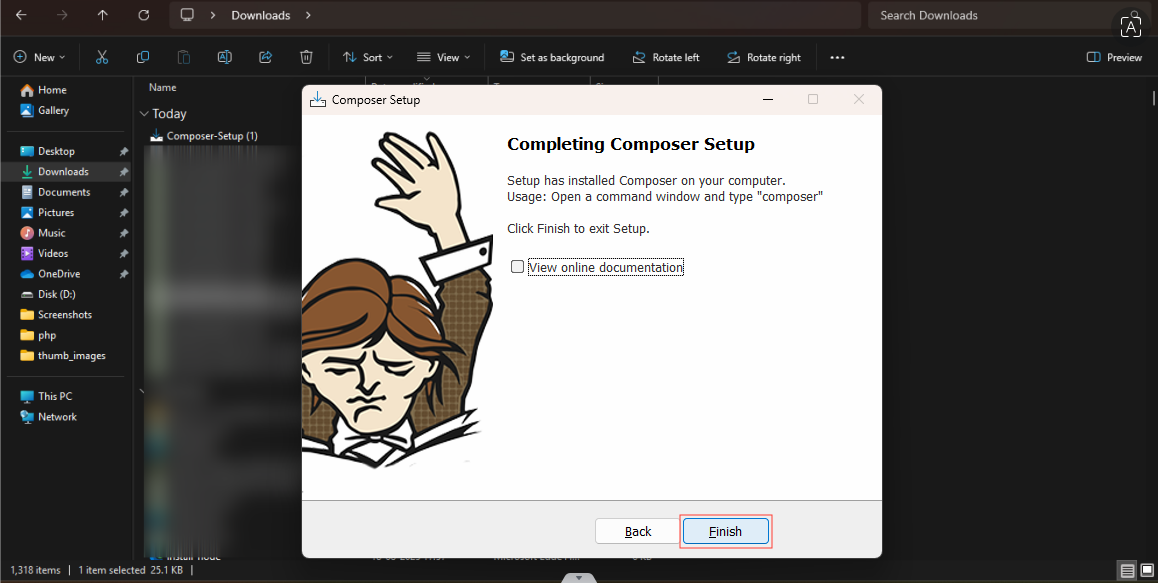Click Rotate left in the toolbar
This screenshot has width=1158, height=583.
pyautogui.click(x=665, y=57)
